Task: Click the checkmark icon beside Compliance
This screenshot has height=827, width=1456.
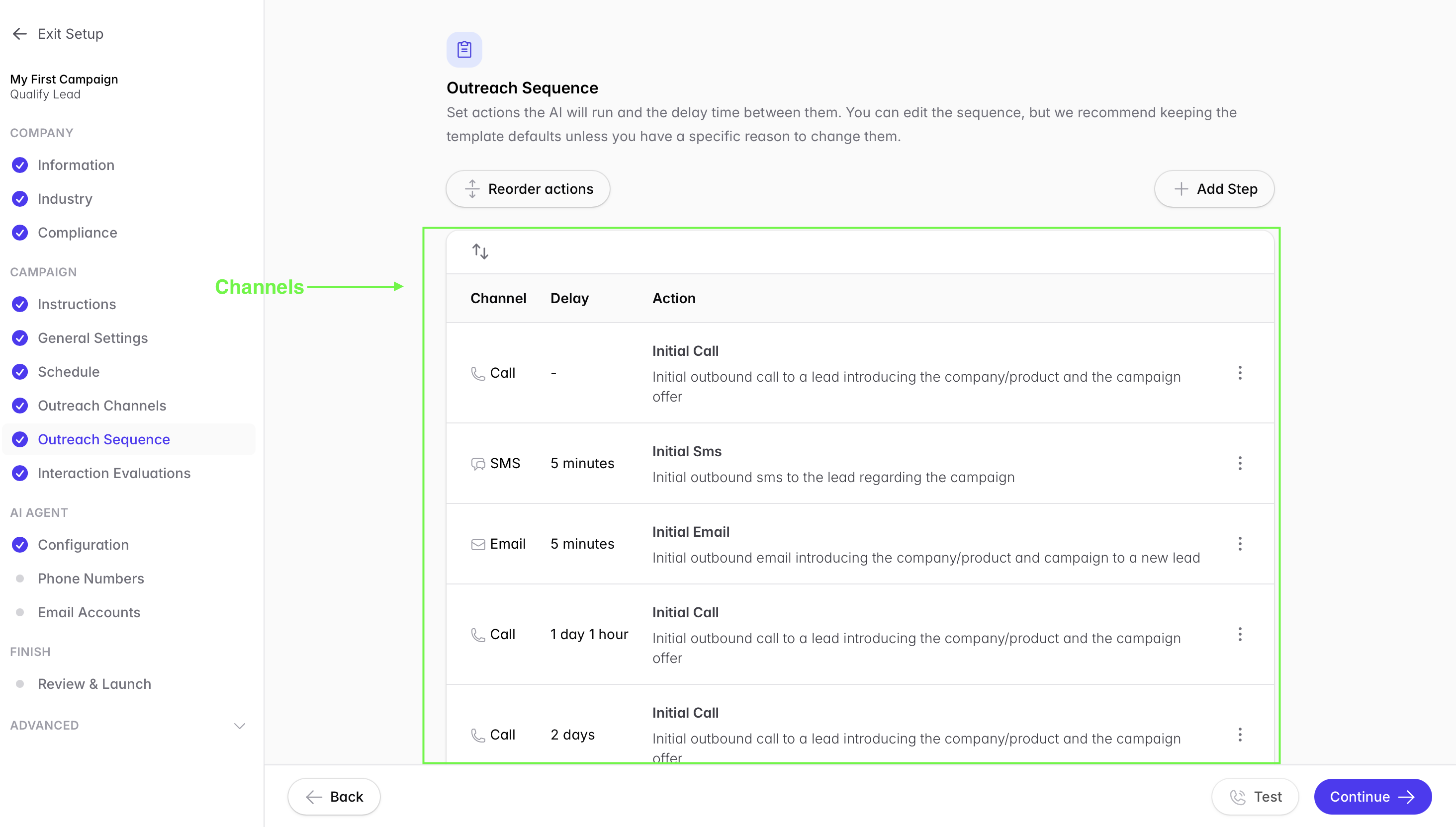Action: tap(20, 233)
